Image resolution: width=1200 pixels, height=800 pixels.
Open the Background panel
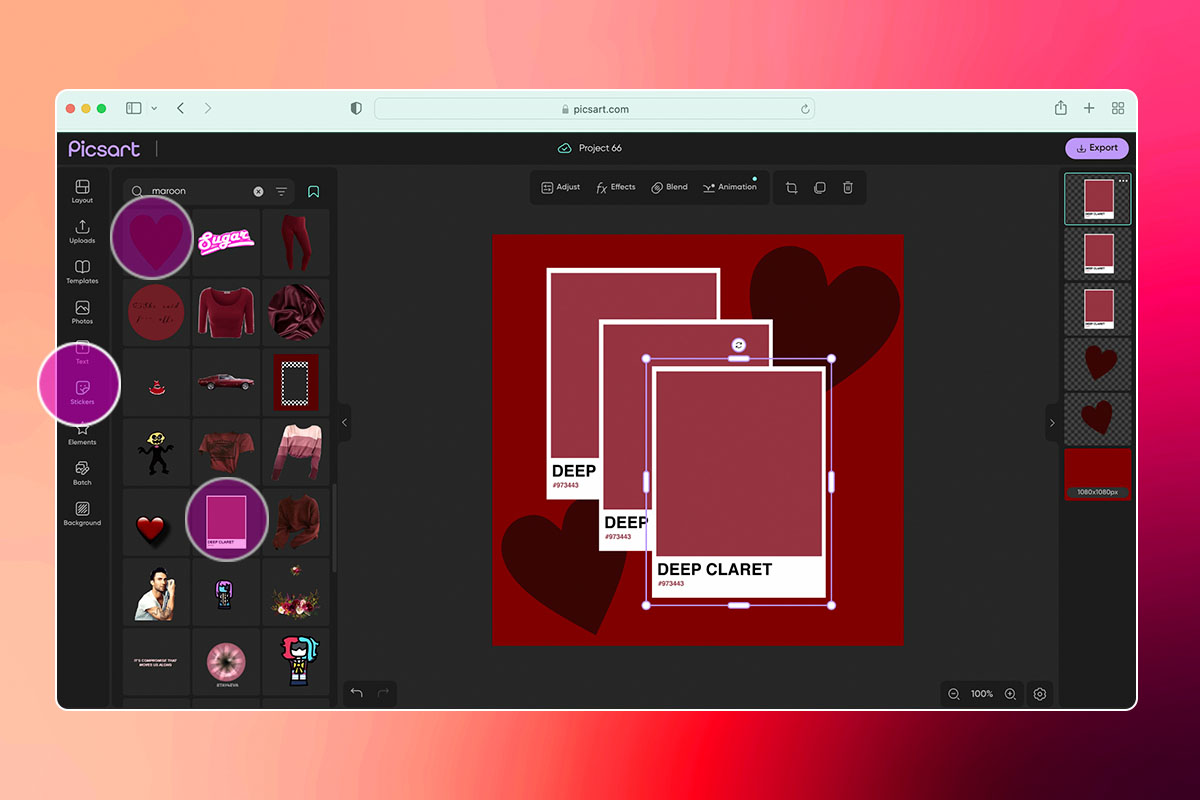click(x=81, y=512)
